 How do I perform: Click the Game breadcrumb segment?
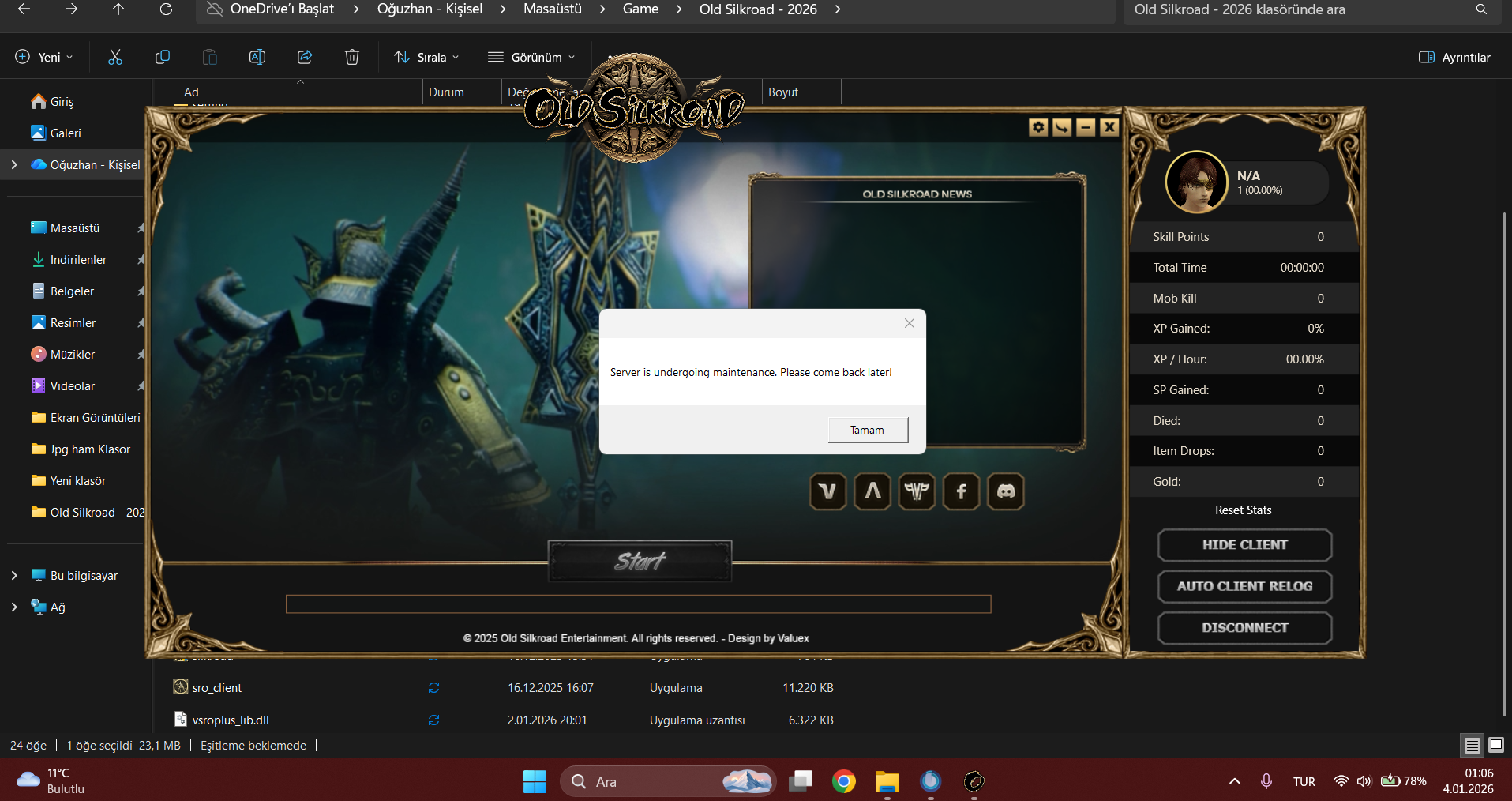click(x=640, y=9)
